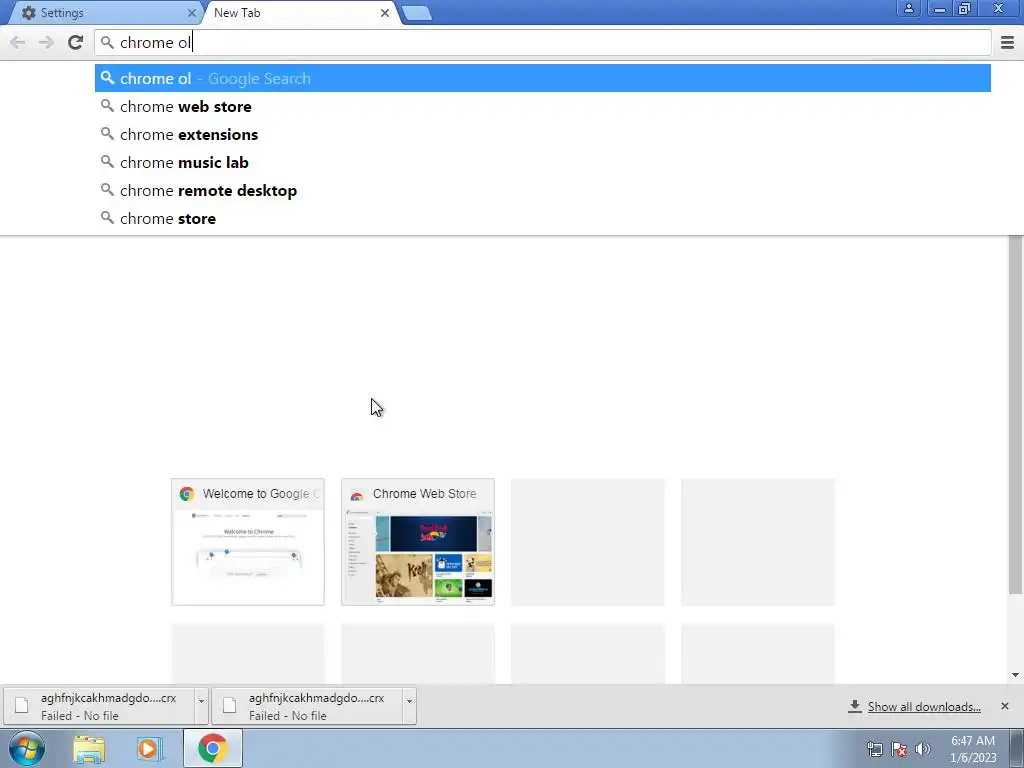Open Windows Explorer from the taskbar
The height and width of the screenshot is (768, 1024).
89,749
